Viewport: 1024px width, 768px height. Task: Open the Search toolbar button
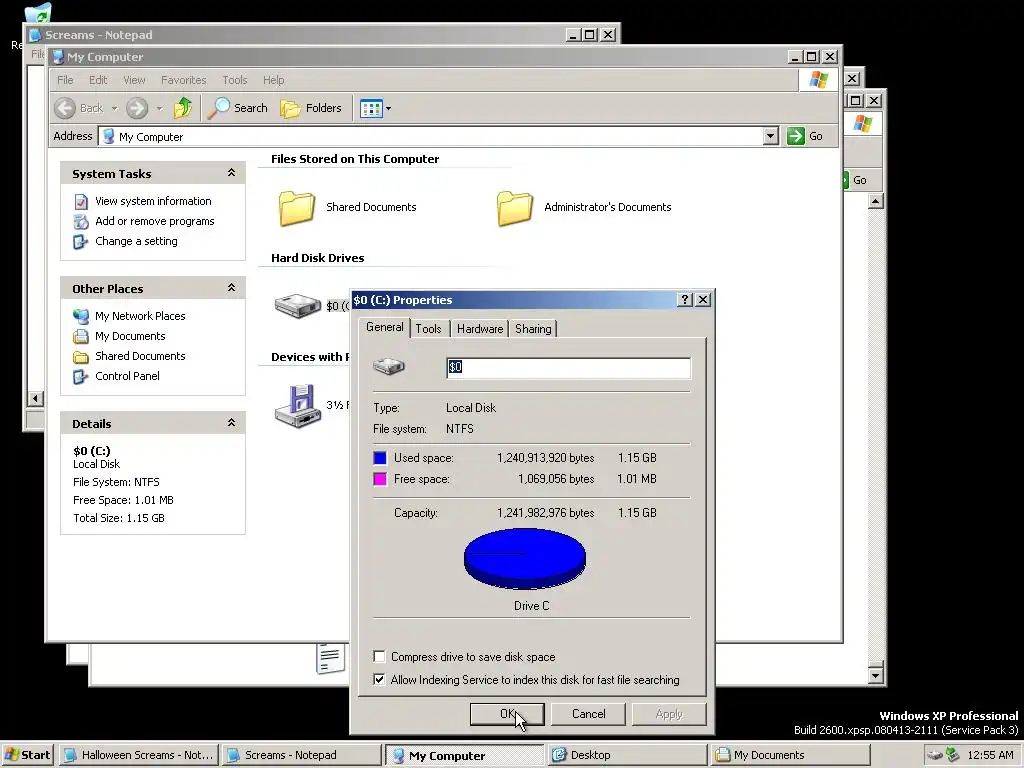(x=238, y=108)
